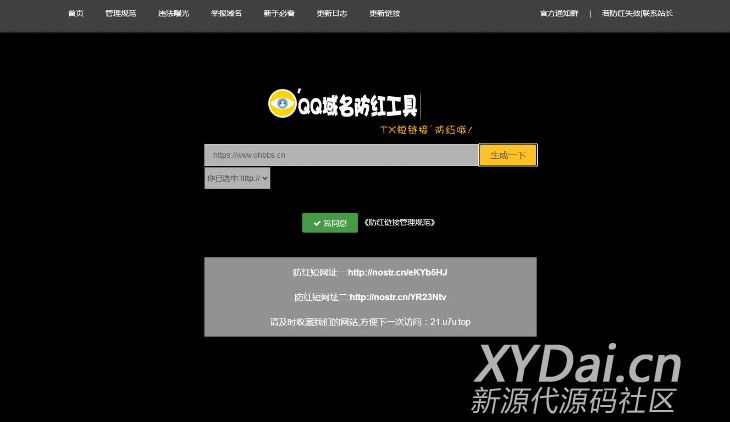Open the 首页 home link
The image size is (730, 422).
tap(75, 14)
